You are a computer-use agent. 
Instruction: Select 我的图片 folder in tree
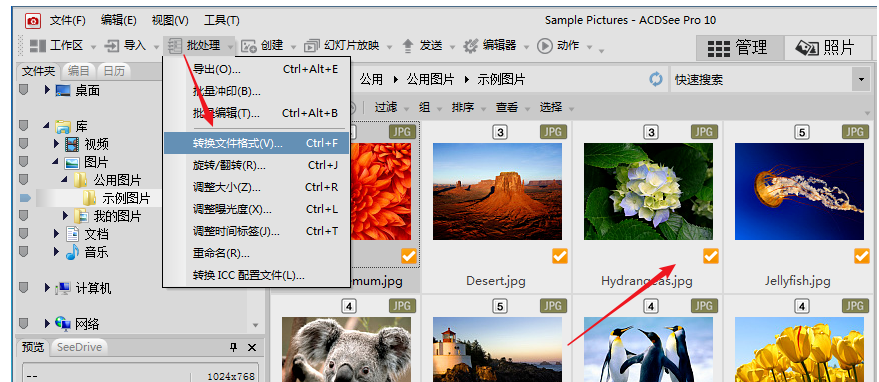pyautogui.click(x=117, y=216)
